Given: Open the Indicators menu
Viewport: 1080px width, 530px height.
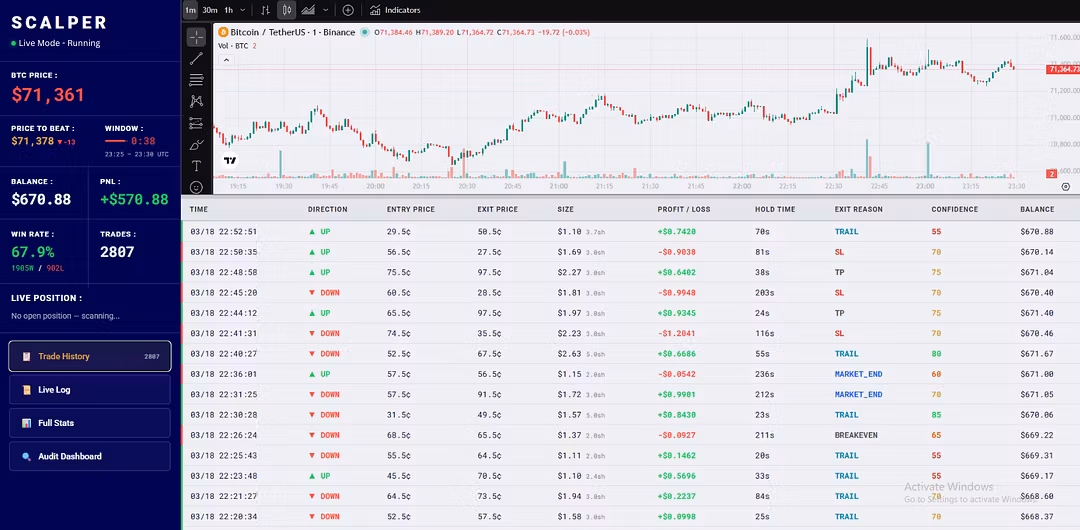Looking at the screenshot, I should click(x=395, y=10).
